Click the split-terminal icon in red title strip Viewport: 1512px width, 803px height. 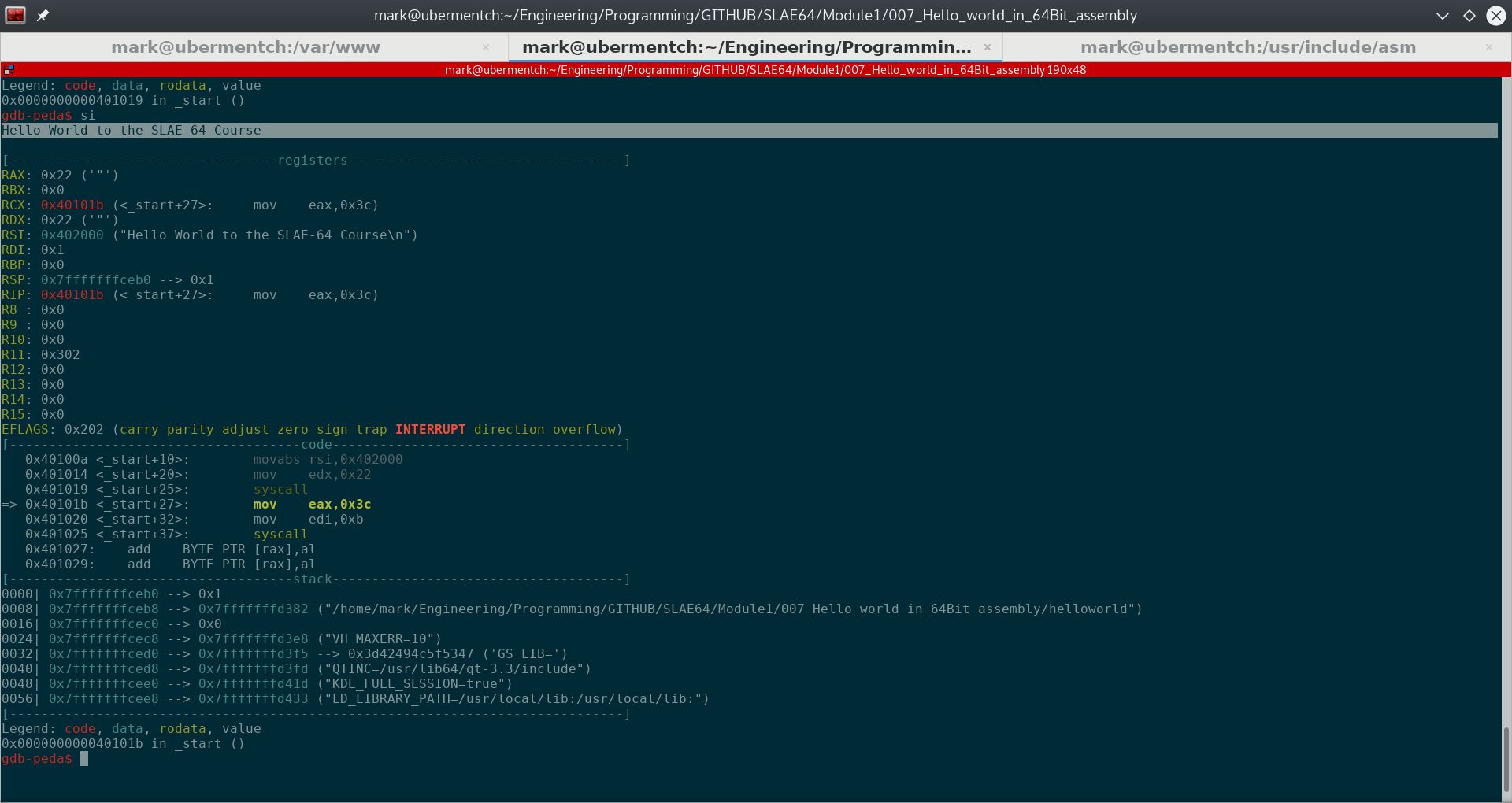pos(9,70)
